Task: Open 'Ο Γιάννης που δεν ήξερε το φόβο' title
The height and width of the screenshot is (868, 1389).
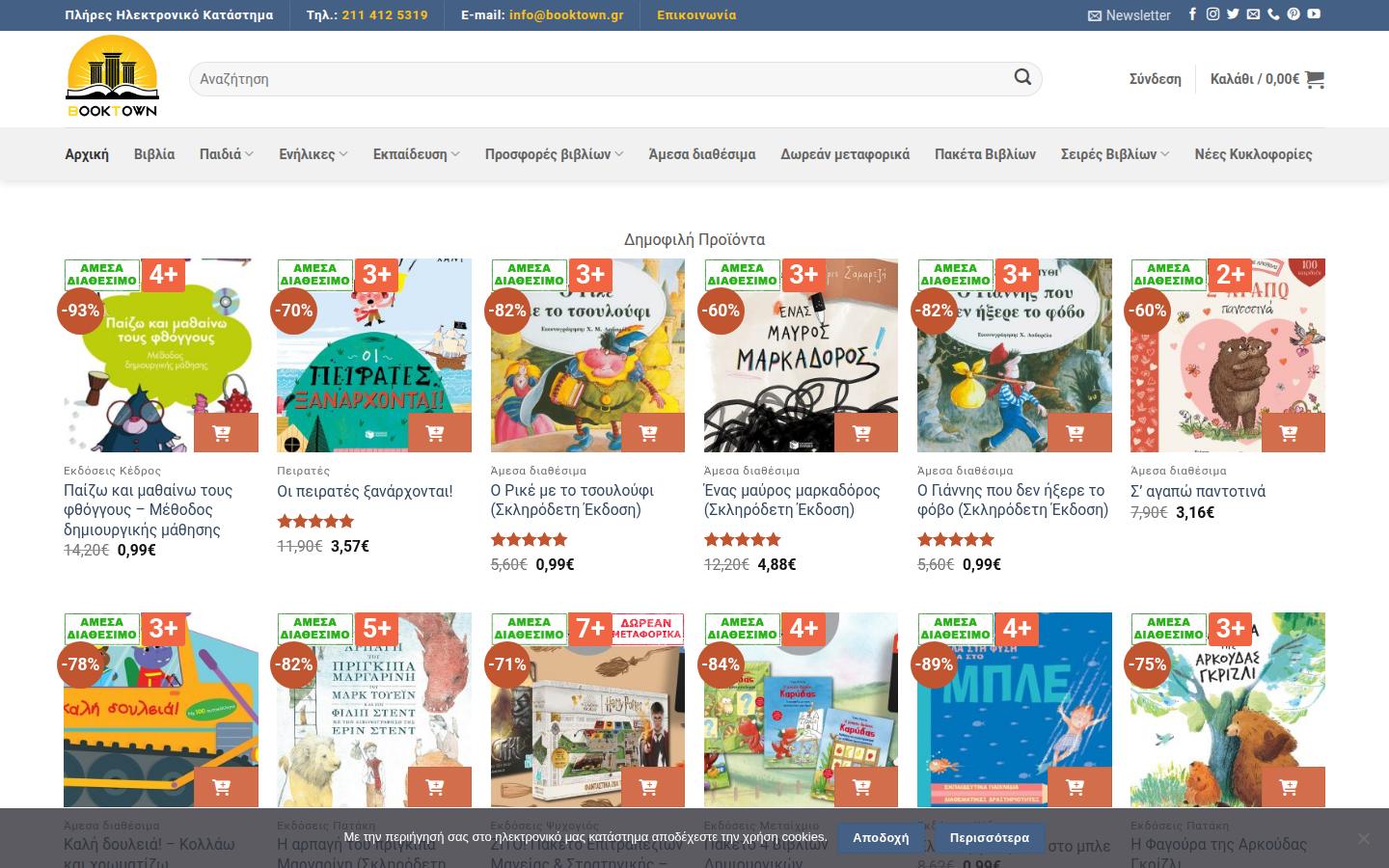Action: tap(1013, 500)
